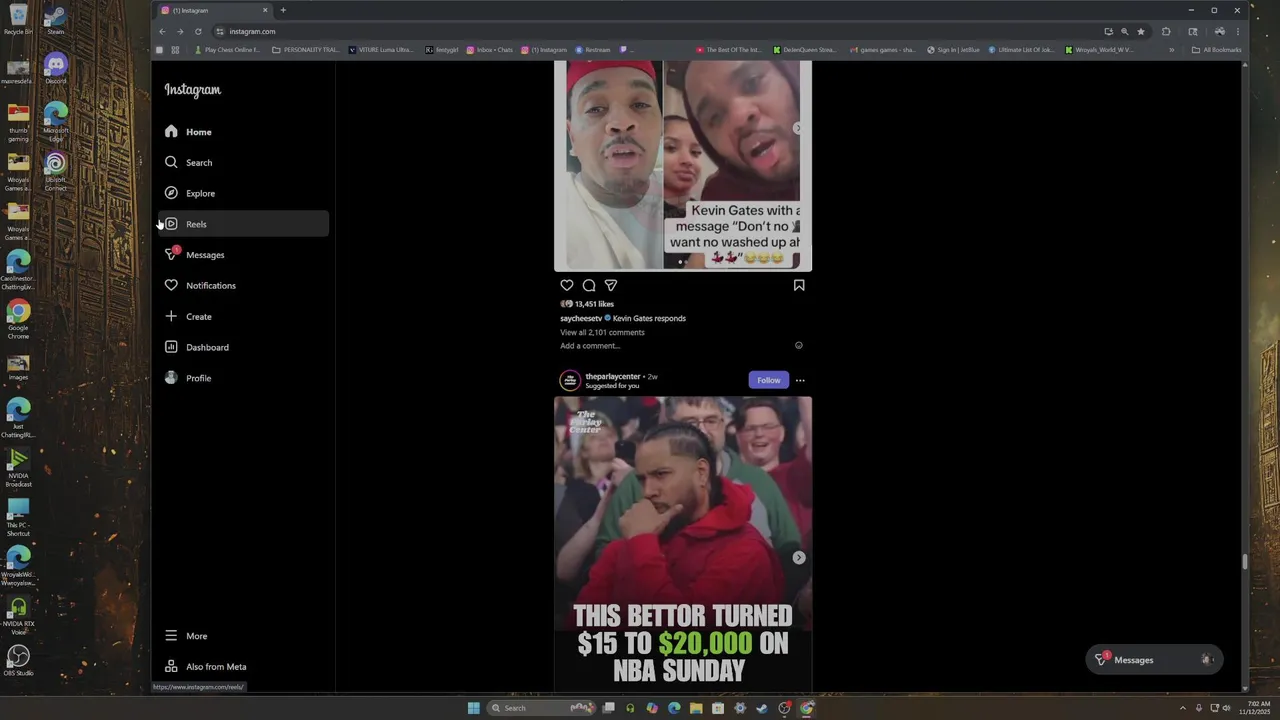The width and height of the screenshot is (1280, 720).
Task: Open Restream bookmark
Action: 593,50
